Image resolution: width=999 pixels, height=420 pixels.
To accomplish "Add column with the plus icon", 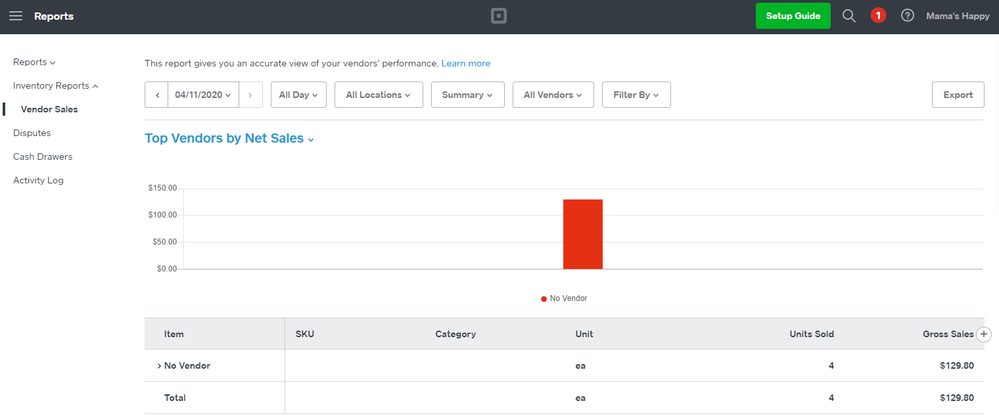I will [984, 334].
